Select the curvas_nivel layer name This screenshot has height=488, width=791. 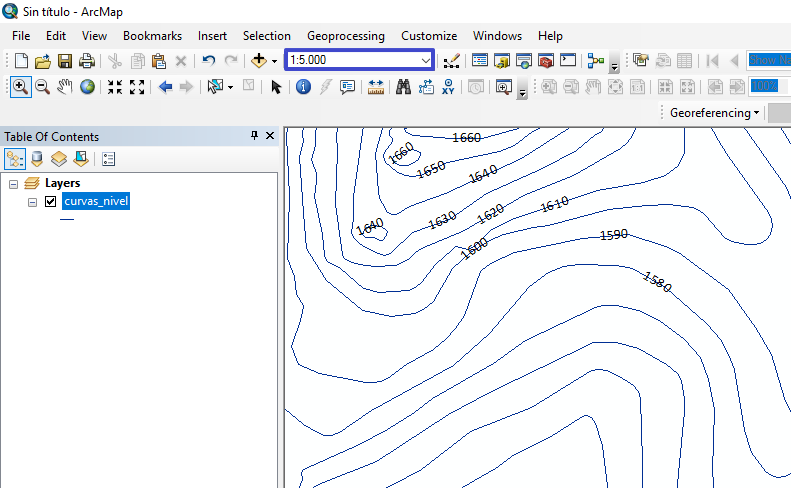click(95, 202)
